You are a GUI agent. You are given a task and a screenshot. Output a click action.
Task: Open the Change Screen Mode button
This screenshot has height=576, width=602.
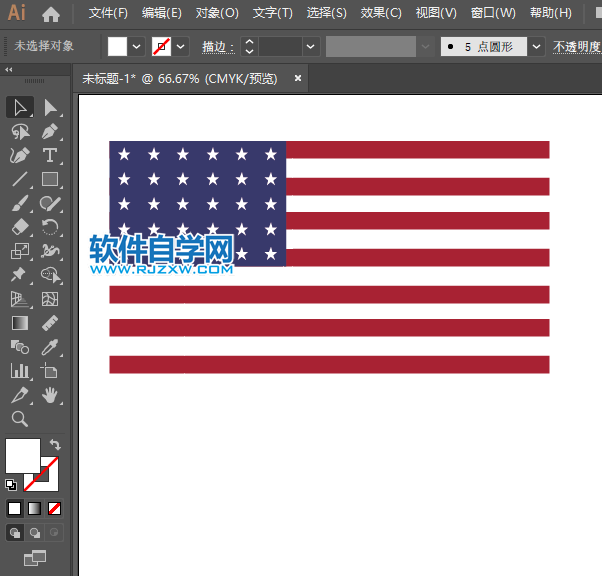click(x=35, y=558)
